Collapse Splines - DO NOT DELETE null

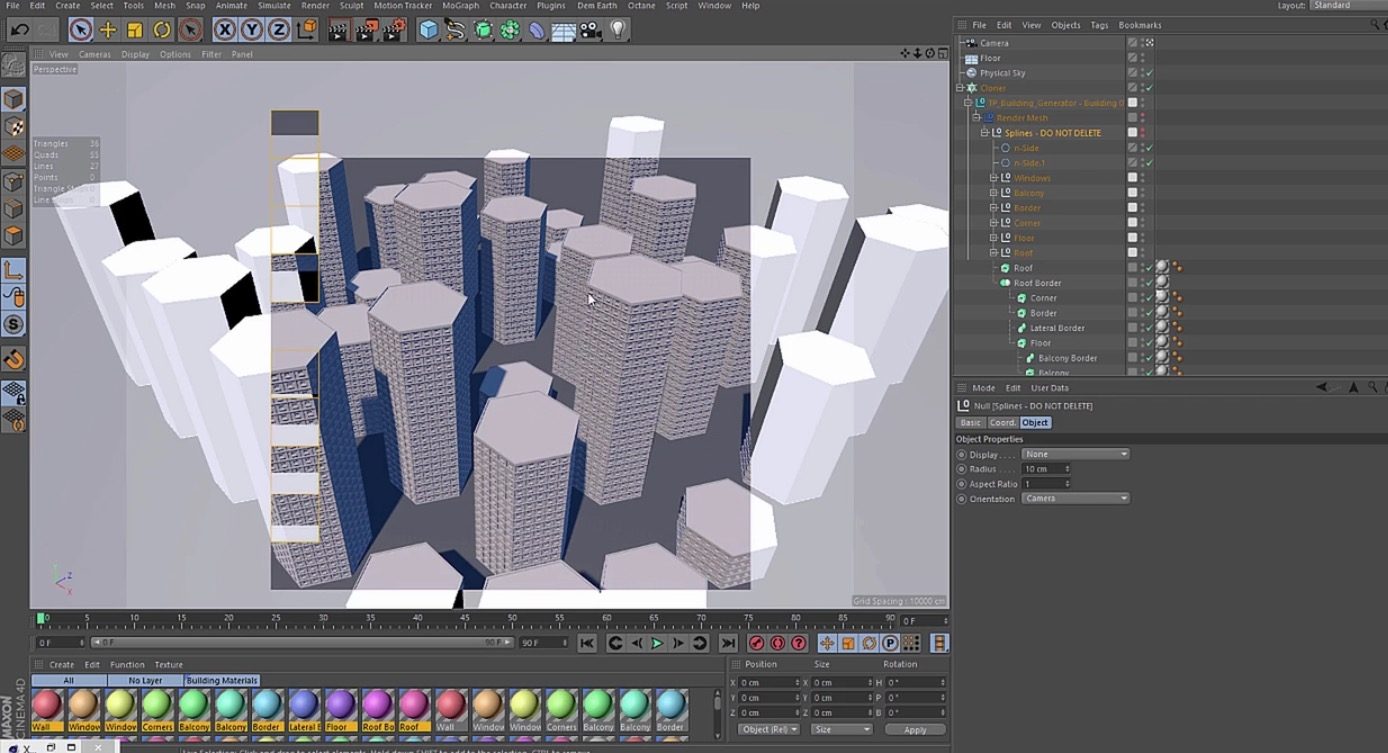[985, 133]
